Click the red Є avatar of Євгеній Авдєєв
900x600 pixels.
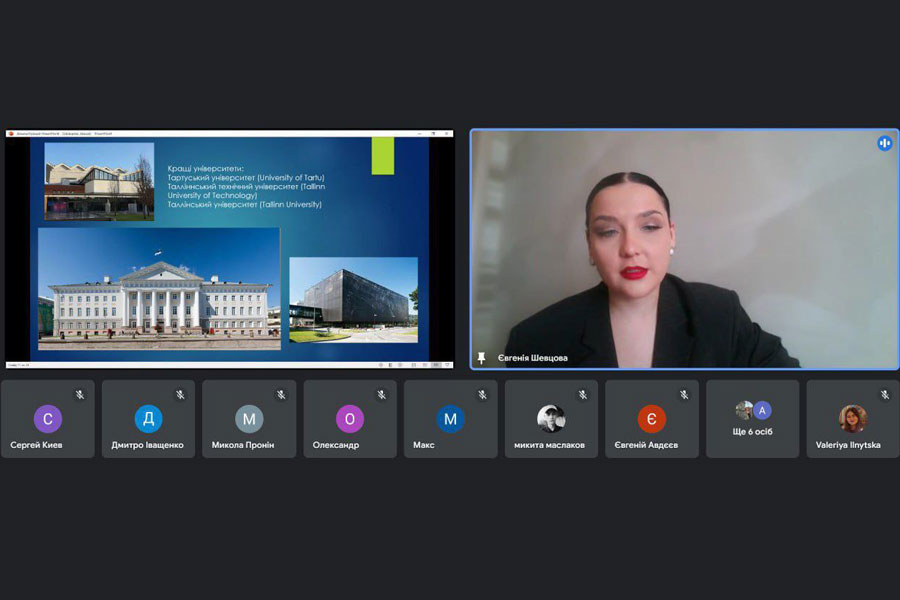click(x=652, y=419)
